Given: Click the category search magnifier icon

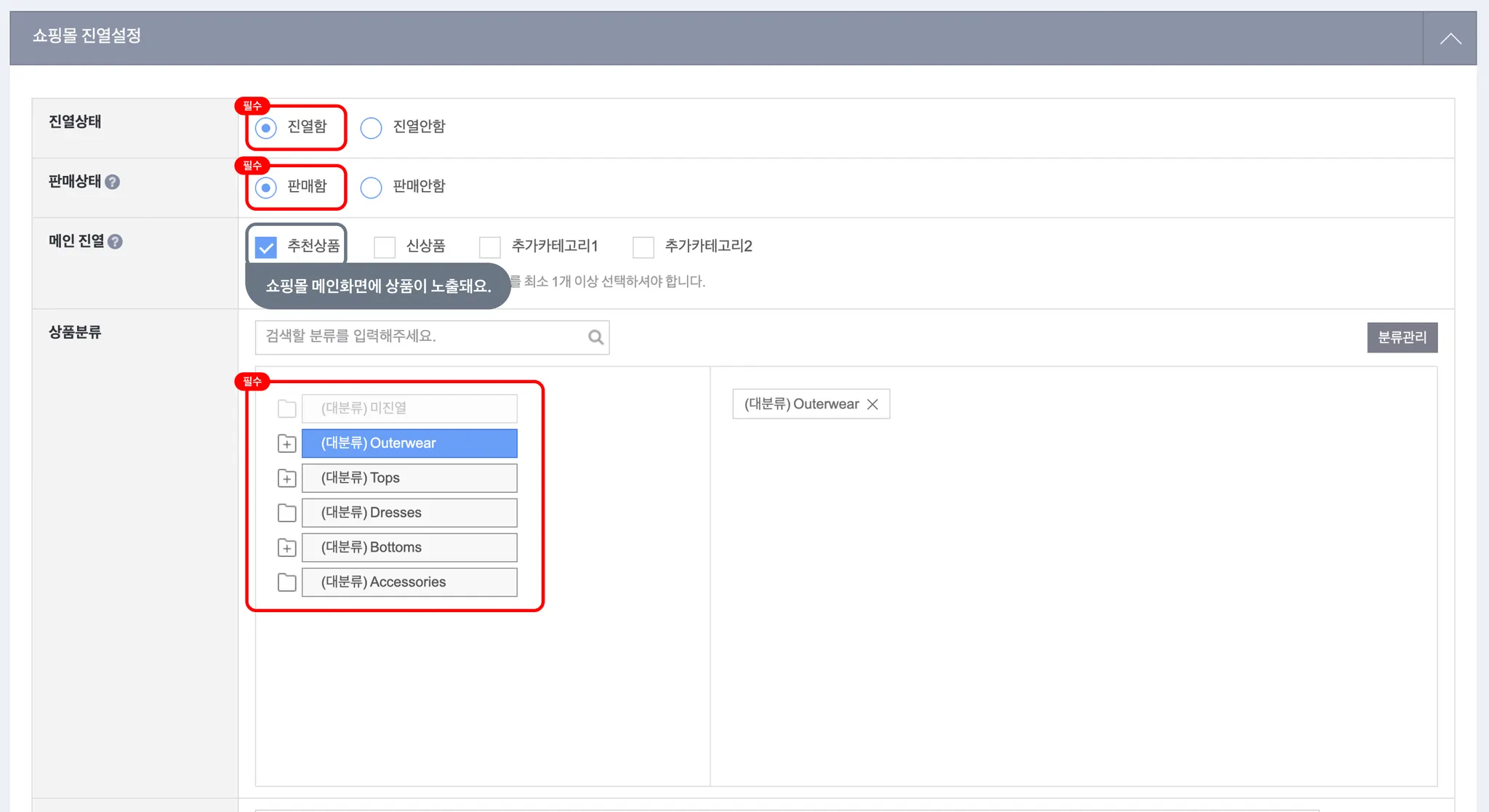Looking at the screenshot, I should [595, 337].
